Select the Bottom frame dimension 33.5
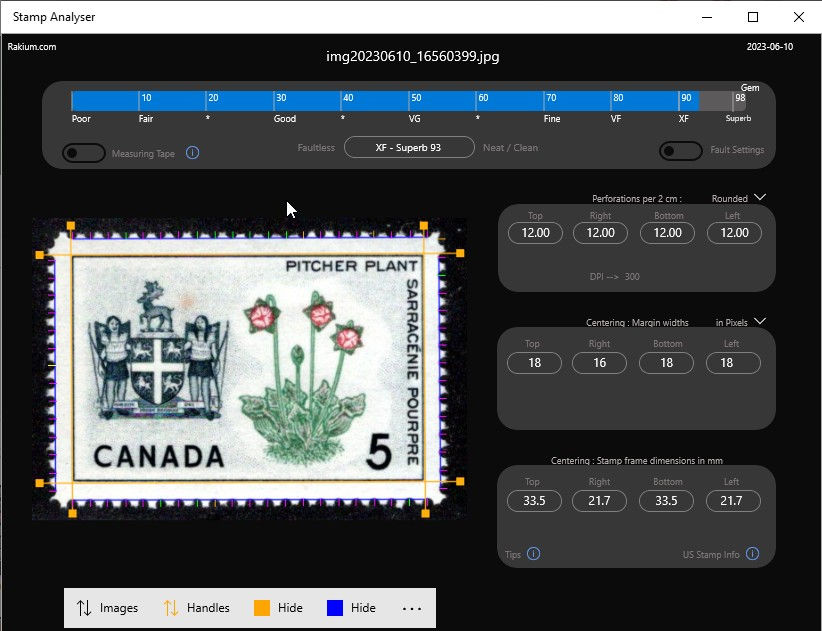822x631 pixels. point(666,501)
